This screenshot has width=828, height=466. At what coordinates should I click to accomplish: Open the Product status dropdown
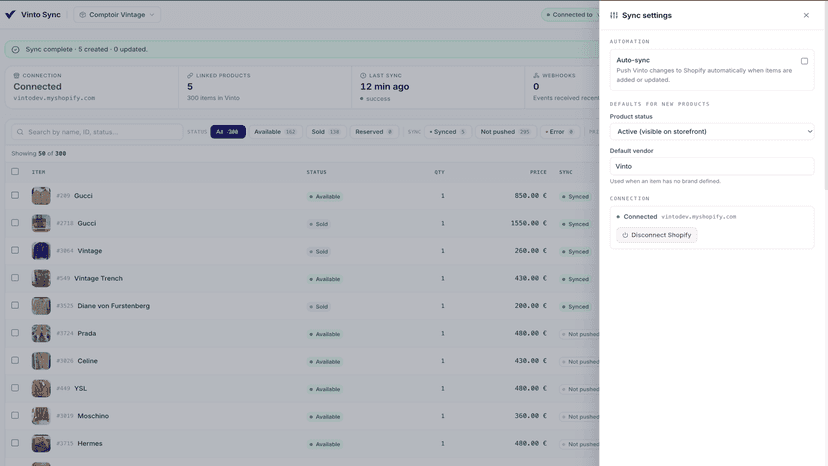click(712, 132)
